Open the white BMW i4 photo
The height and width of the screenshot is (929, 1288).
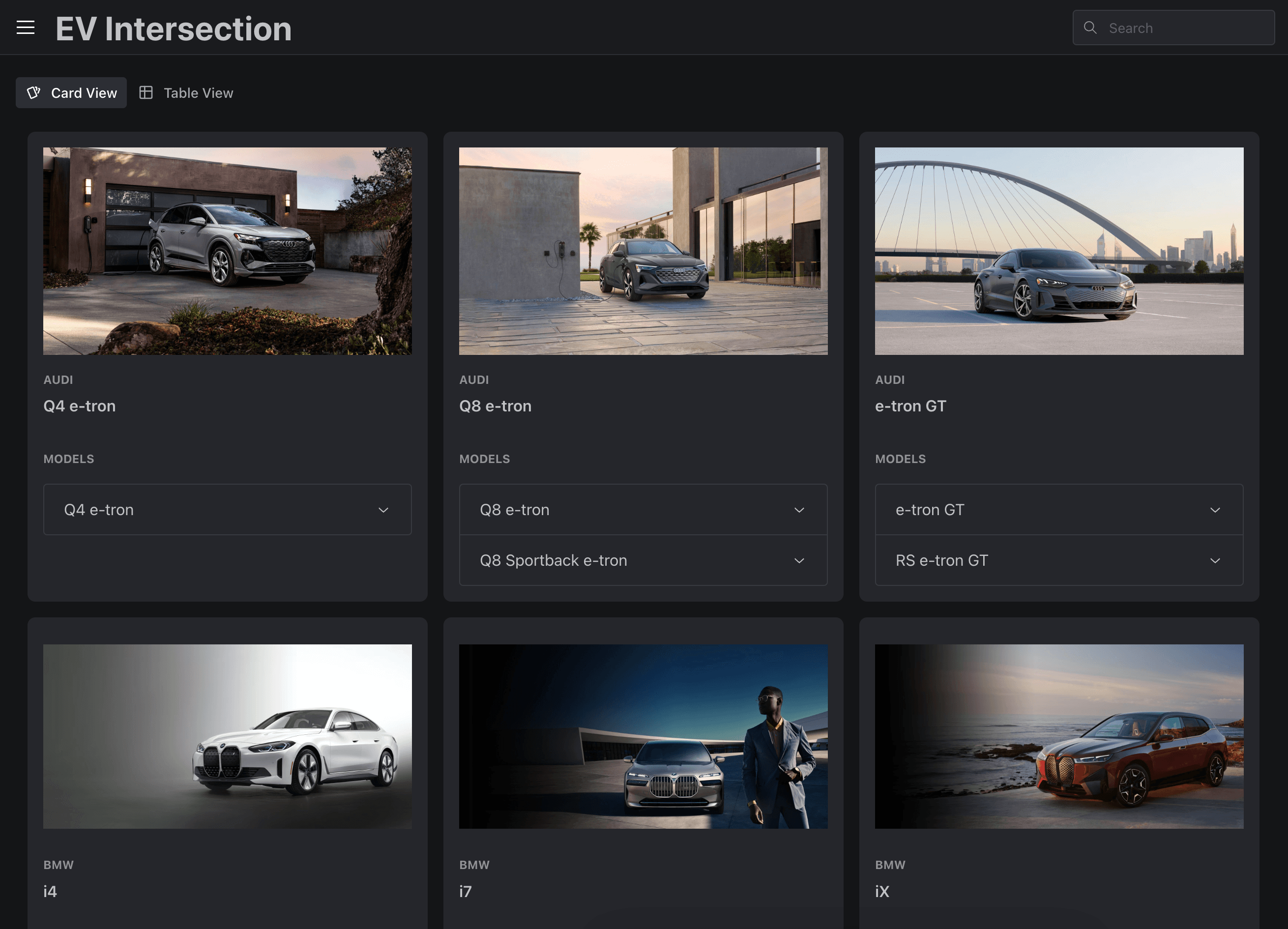[227, 736]
